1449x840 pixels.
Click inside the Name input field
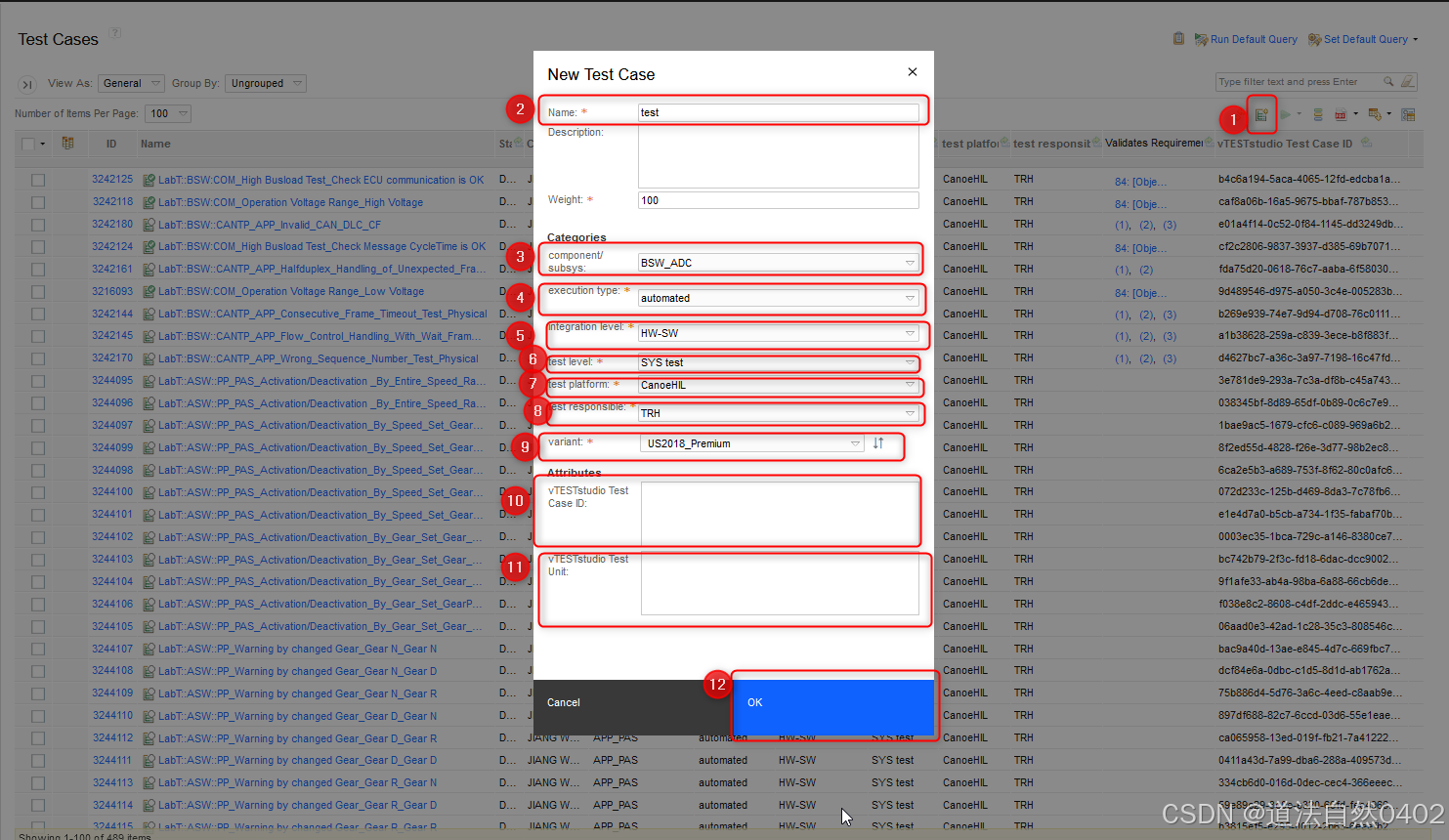(778, 111)
